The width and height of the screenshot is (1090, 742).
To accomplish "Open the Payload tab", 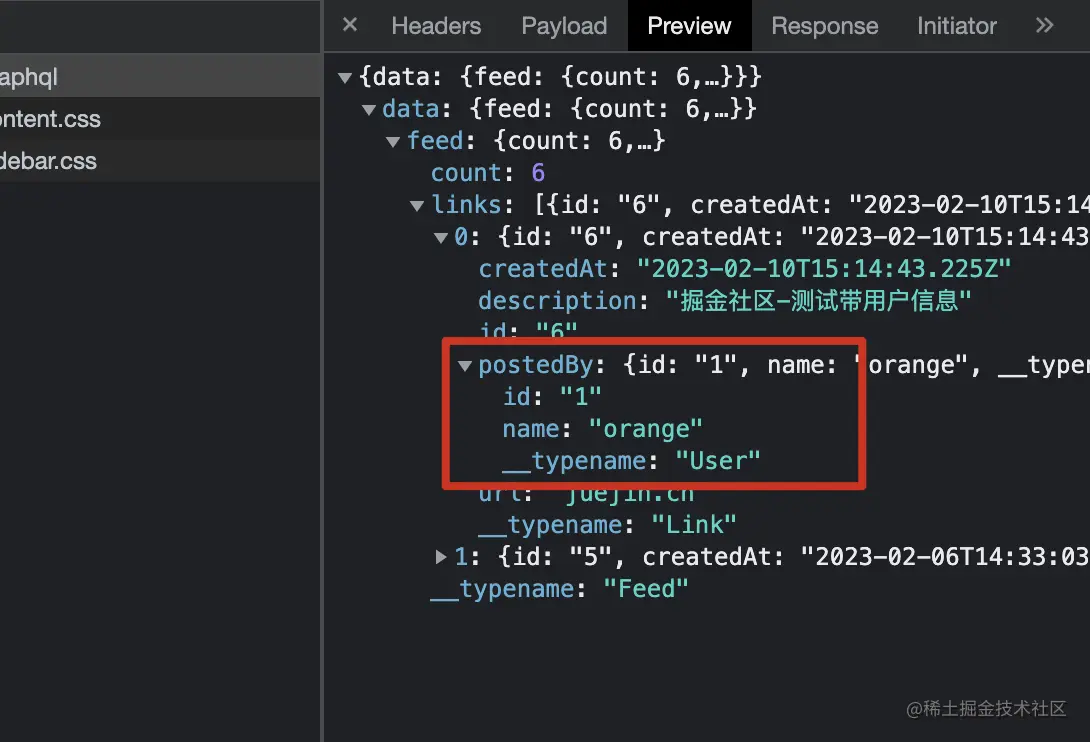I will [x=564, y=26].
